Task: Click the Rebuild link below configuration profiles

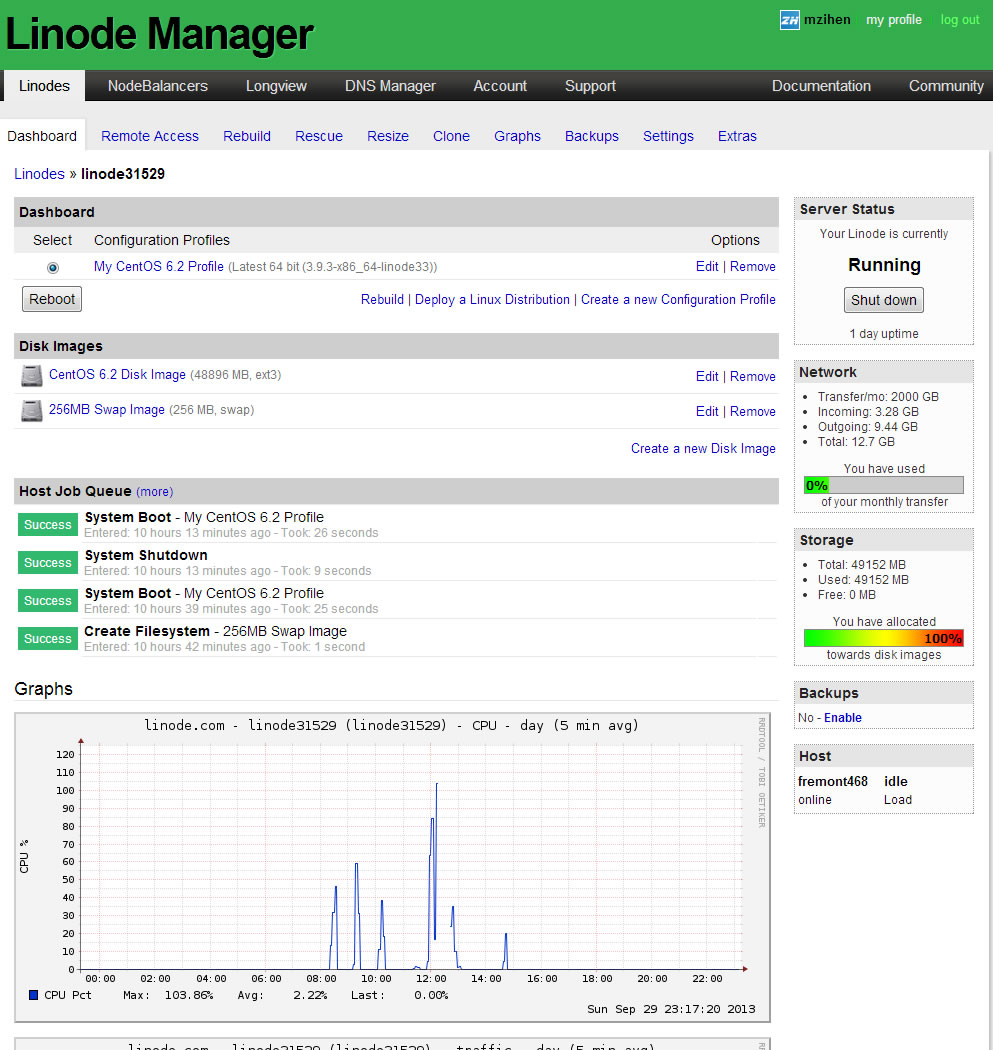Action: [382, 299]
